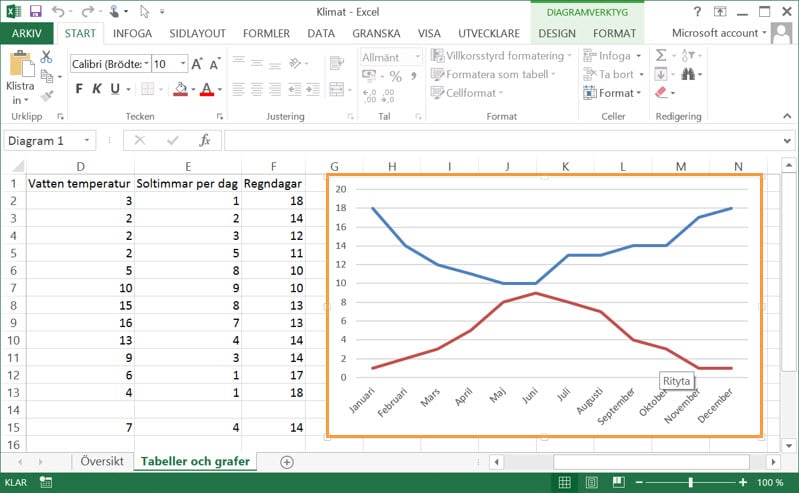Click the text orientation icon
Image resolution: width=799 pixels, height=493 pixels.
point(295,63)
